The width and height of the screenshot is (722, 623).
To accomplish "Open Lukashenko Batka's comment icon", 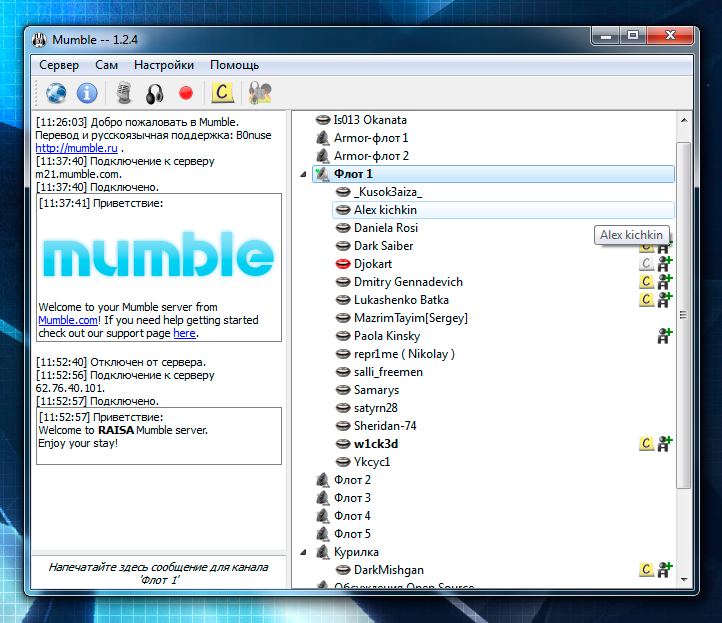I will (646, 300).
